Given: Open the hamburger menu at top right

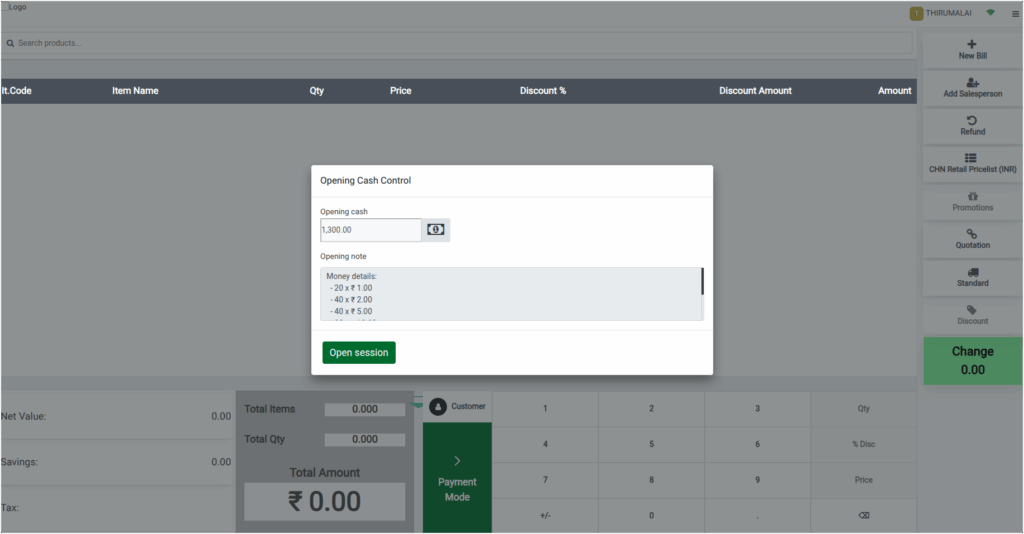Looking at the screenshot, I should [x=1015, y=13].
